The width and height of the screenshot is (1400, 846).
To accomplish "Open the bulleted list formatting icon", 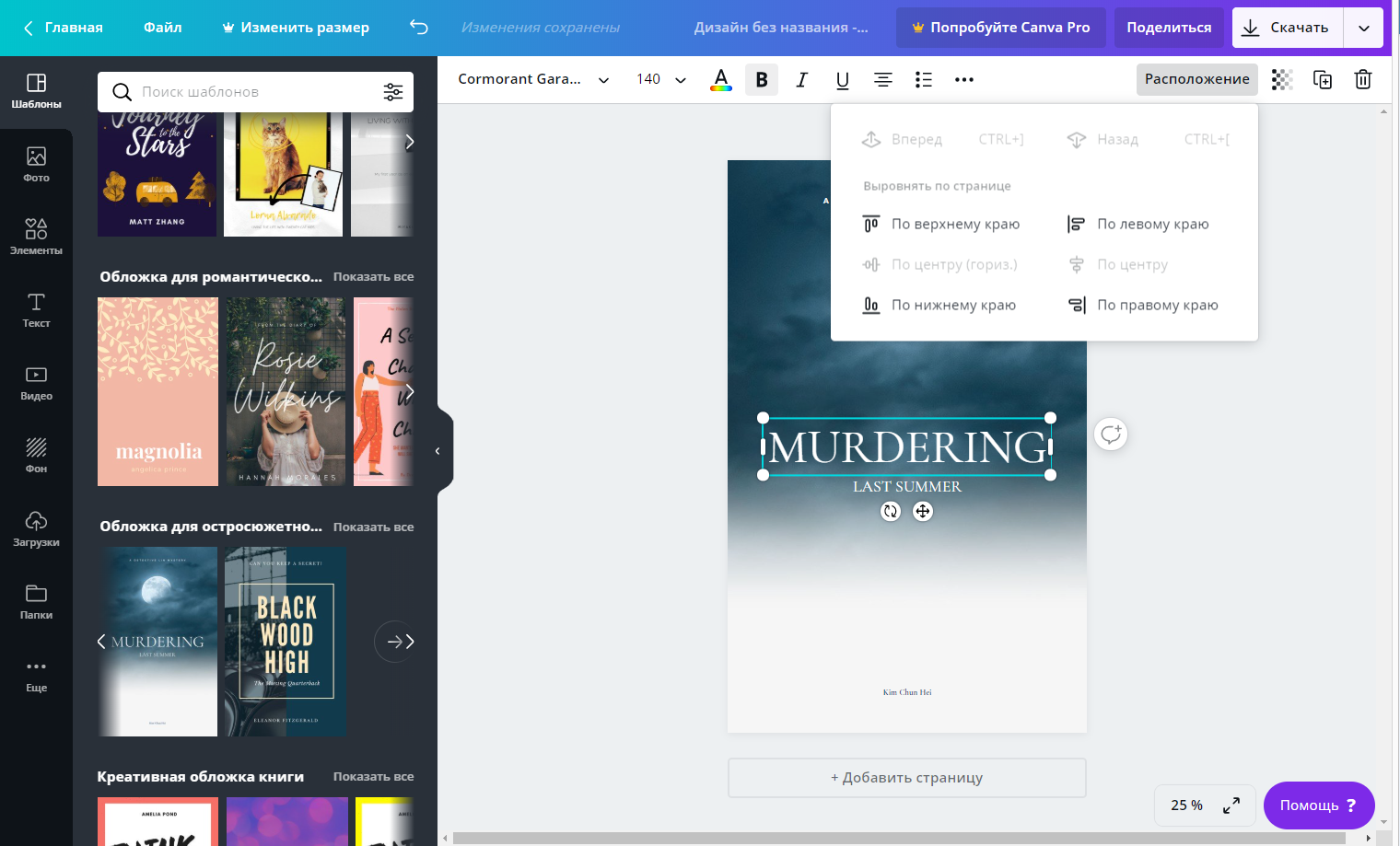I will [924, 80].
